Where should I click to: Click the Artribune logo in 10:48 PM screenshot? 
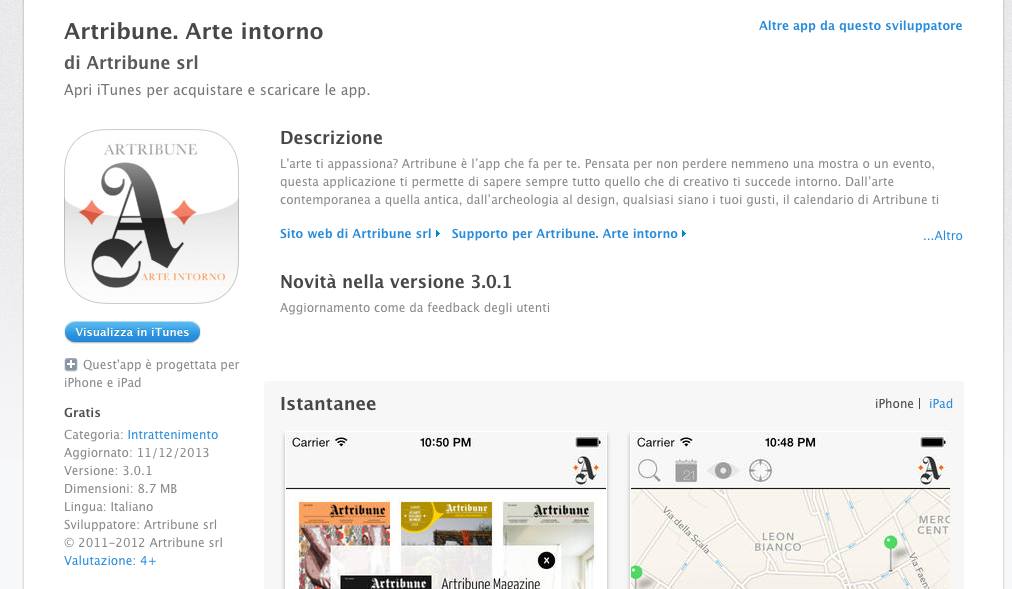931,470
